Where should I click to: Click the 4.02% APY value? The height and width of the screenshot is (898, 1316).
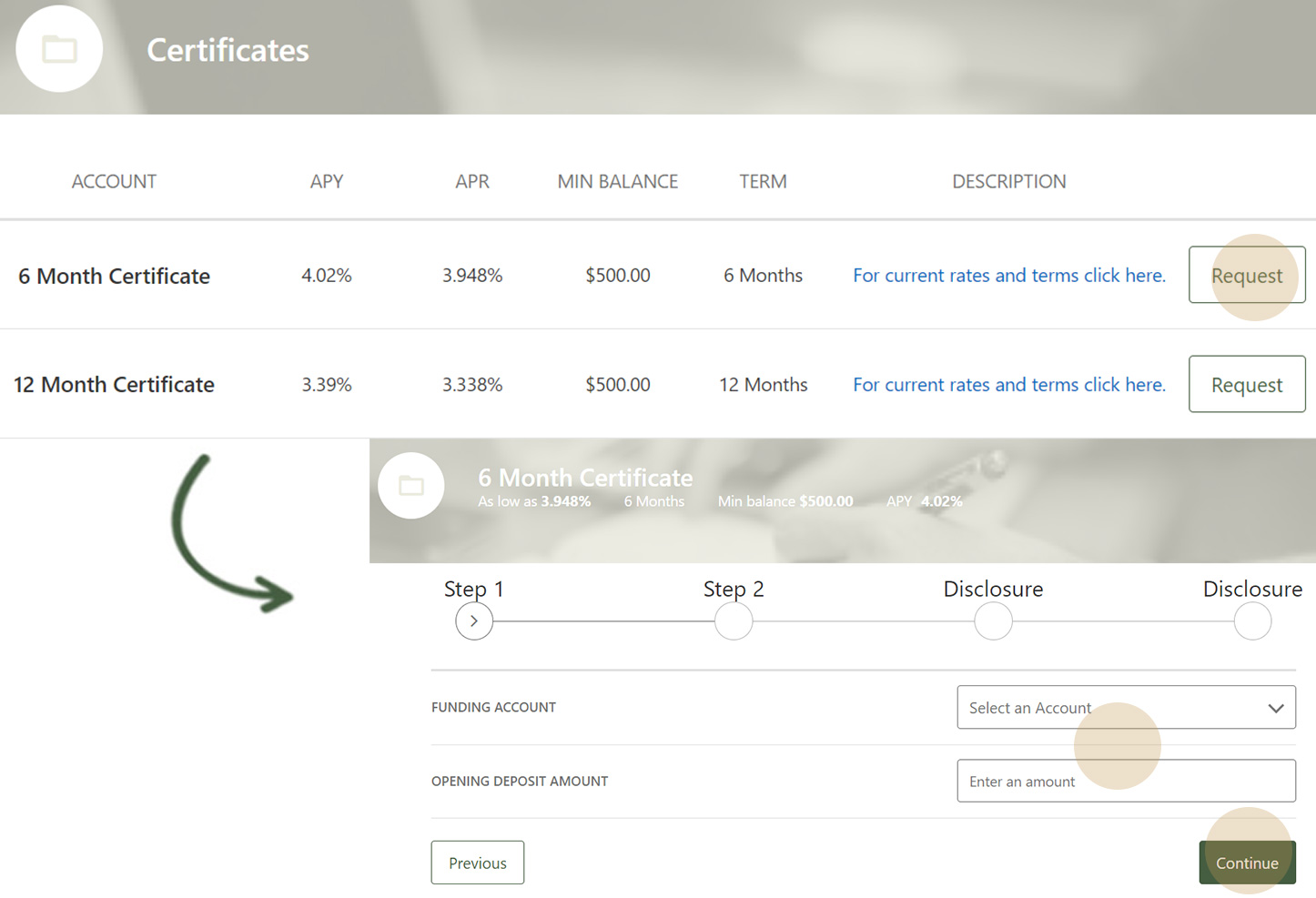click(x=327, y=275)
